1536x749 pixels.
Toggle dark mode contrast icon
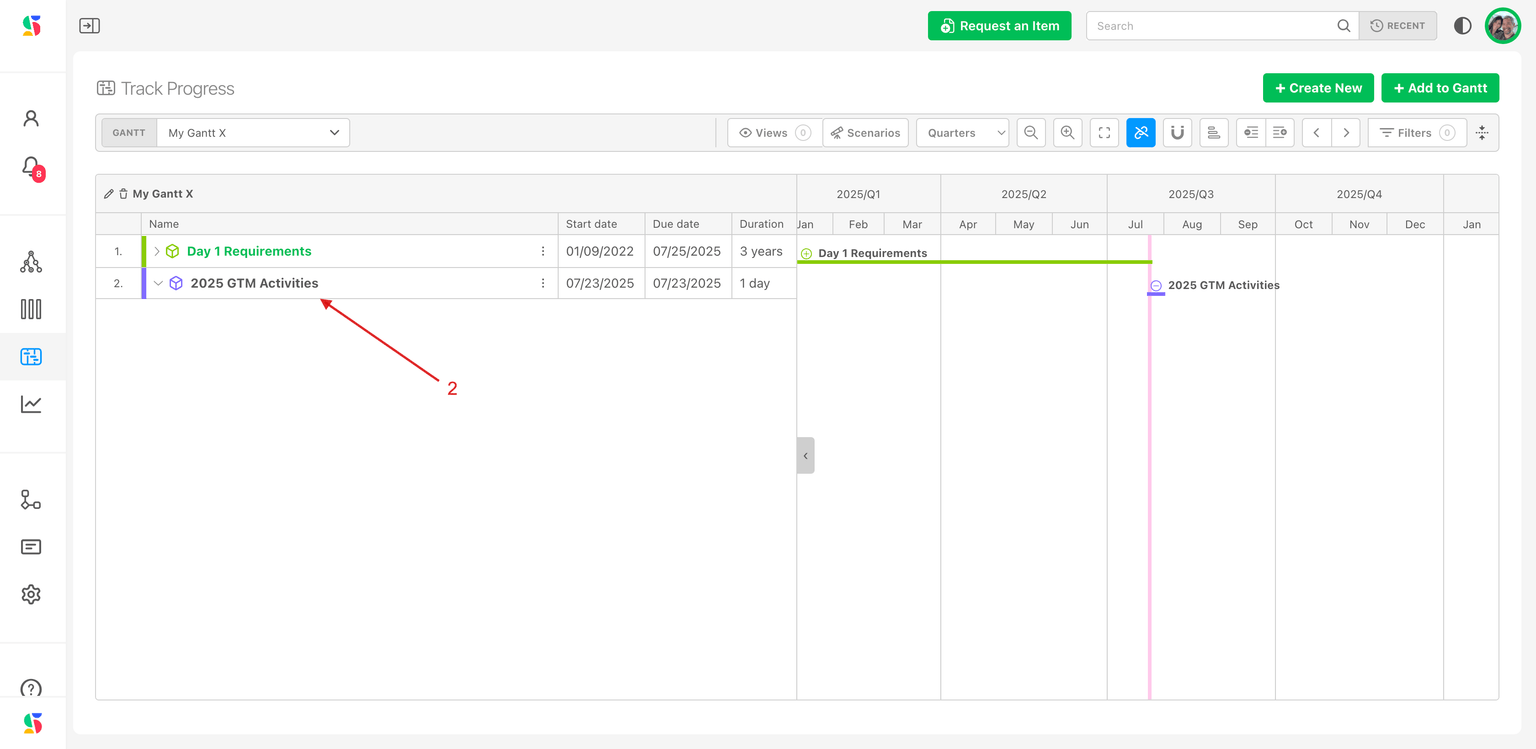coord(1462,26)
